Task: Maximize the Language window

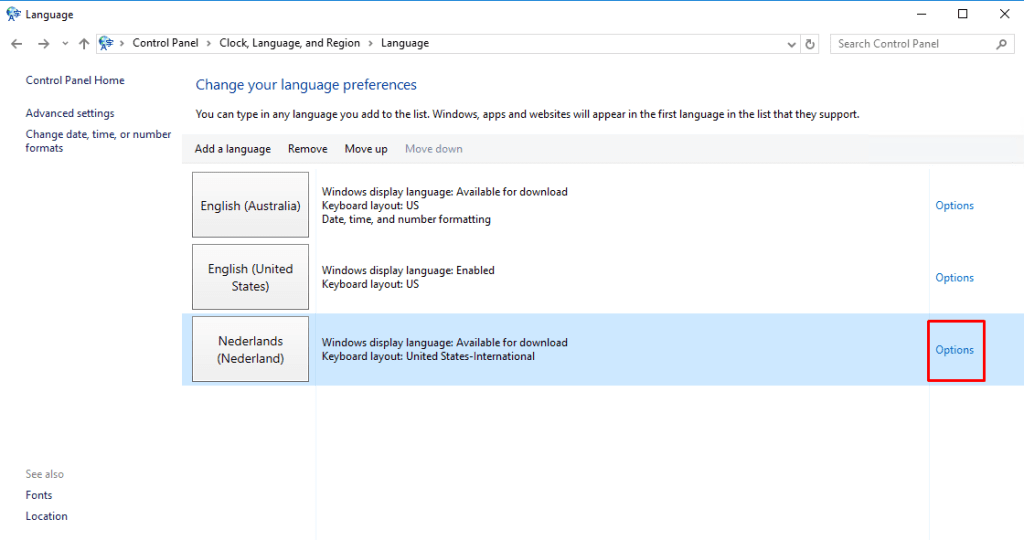Action: pyautogui.click(x=963, y=14)
